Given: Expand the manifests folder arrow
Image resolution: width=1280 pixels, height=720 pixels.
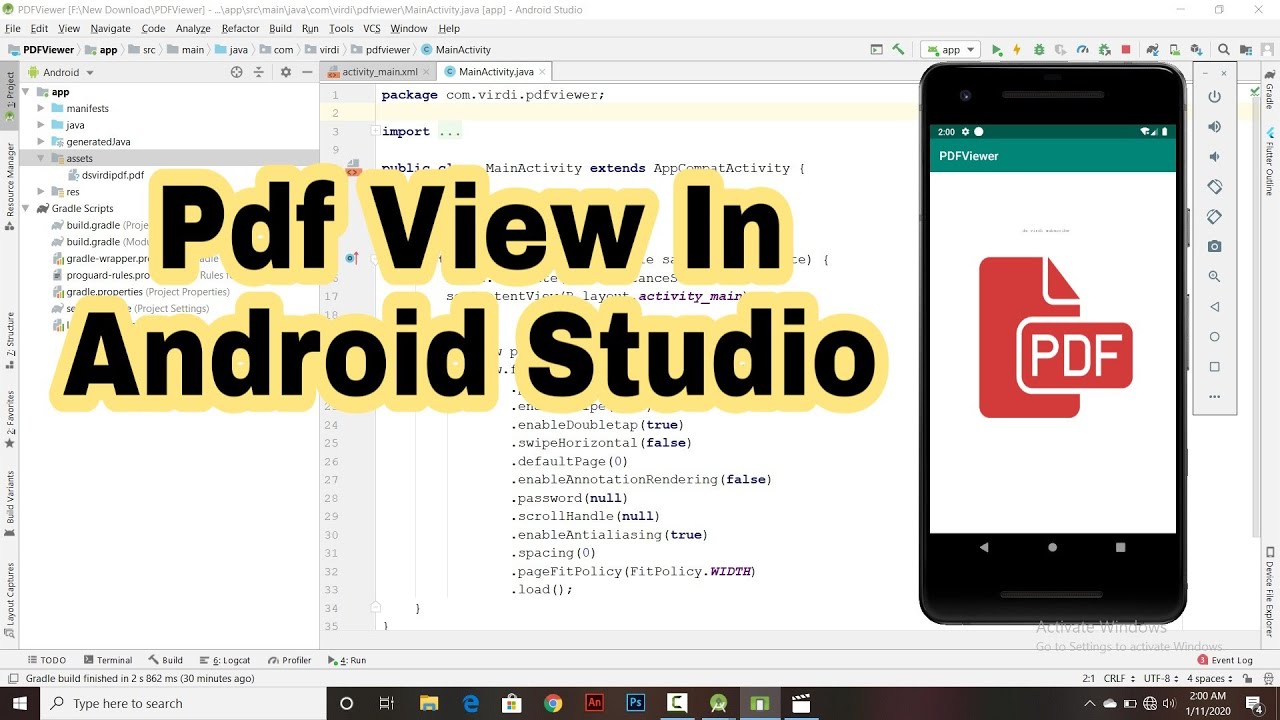Looking at the screenshot, I should [41, 108].
